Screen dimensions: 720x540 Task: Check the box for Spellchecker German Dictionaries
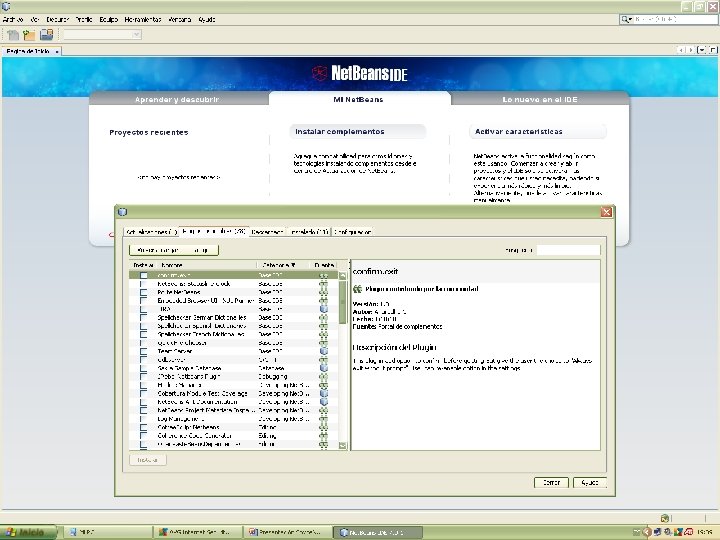click(x=144, y=317)
